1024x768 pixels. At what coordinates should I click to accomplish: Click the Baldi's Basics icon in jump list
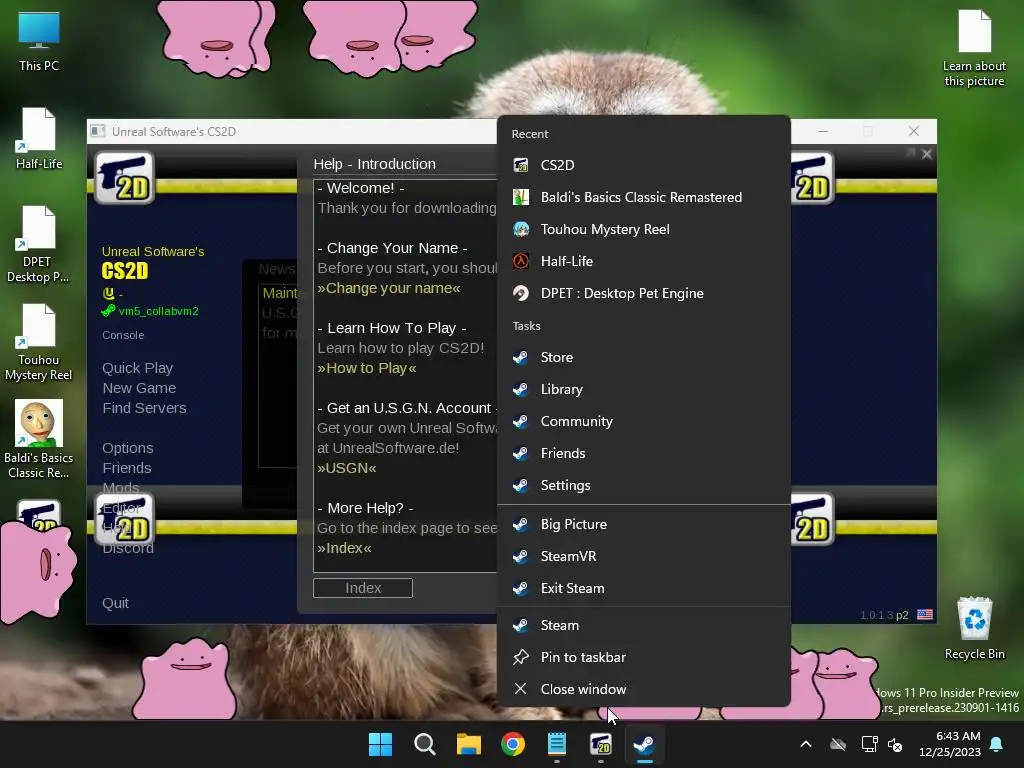tap(520, 197)
